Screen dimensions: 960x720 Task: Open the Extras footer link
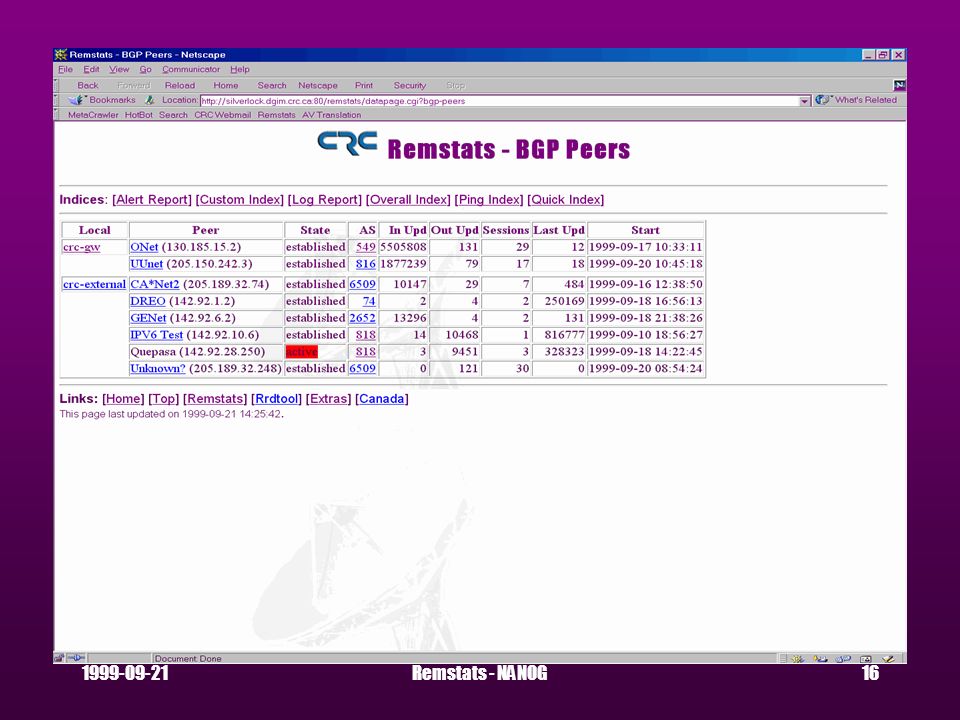point(328,399)
